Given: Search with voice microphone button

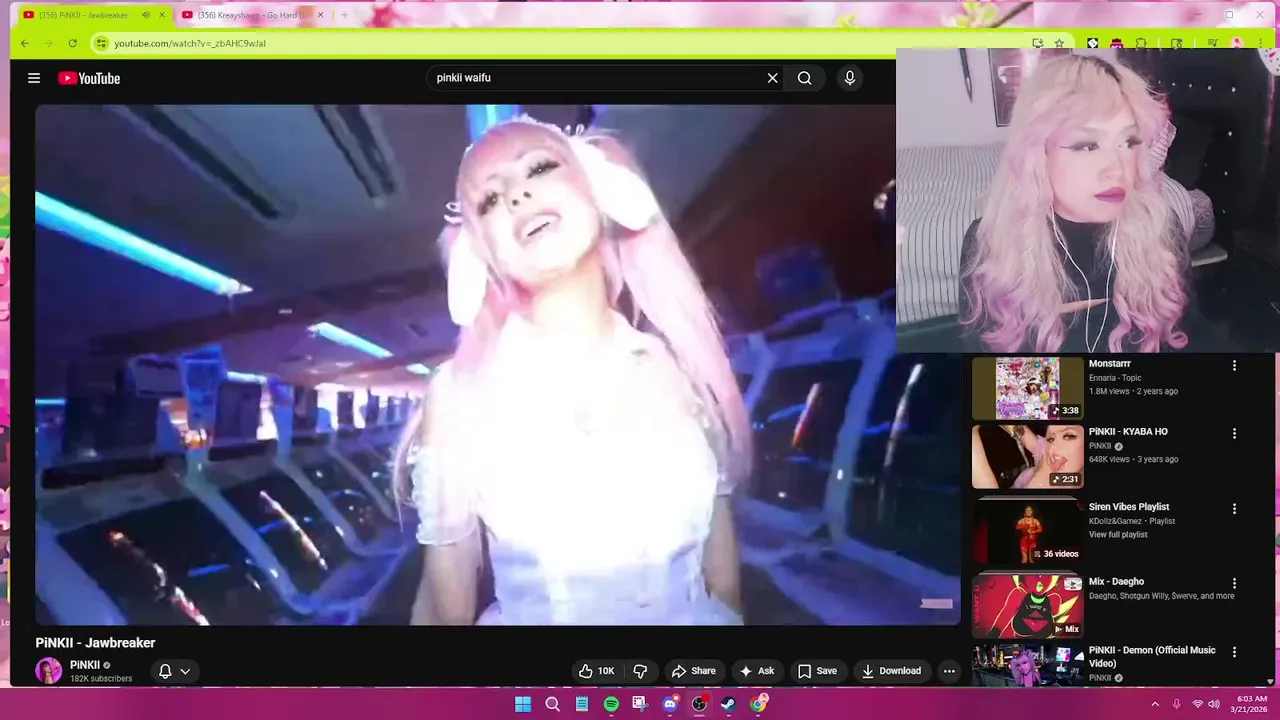Looking at the screenshot, I should tap(850, 78).
